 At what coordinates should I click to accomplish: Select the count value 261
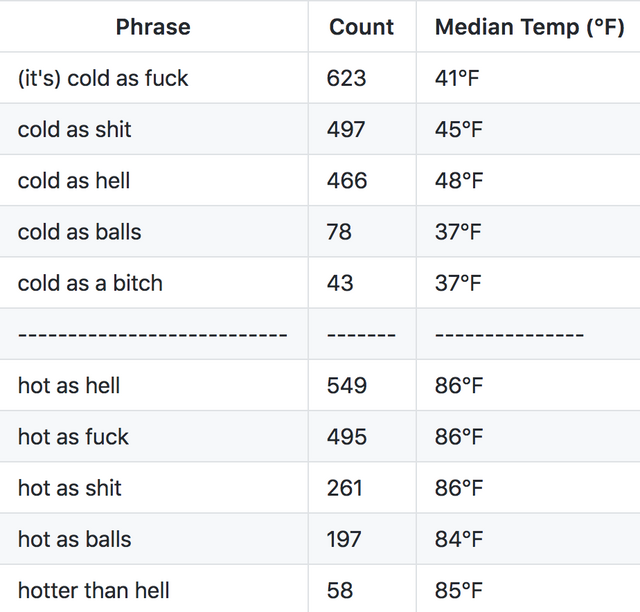point(345,488)
